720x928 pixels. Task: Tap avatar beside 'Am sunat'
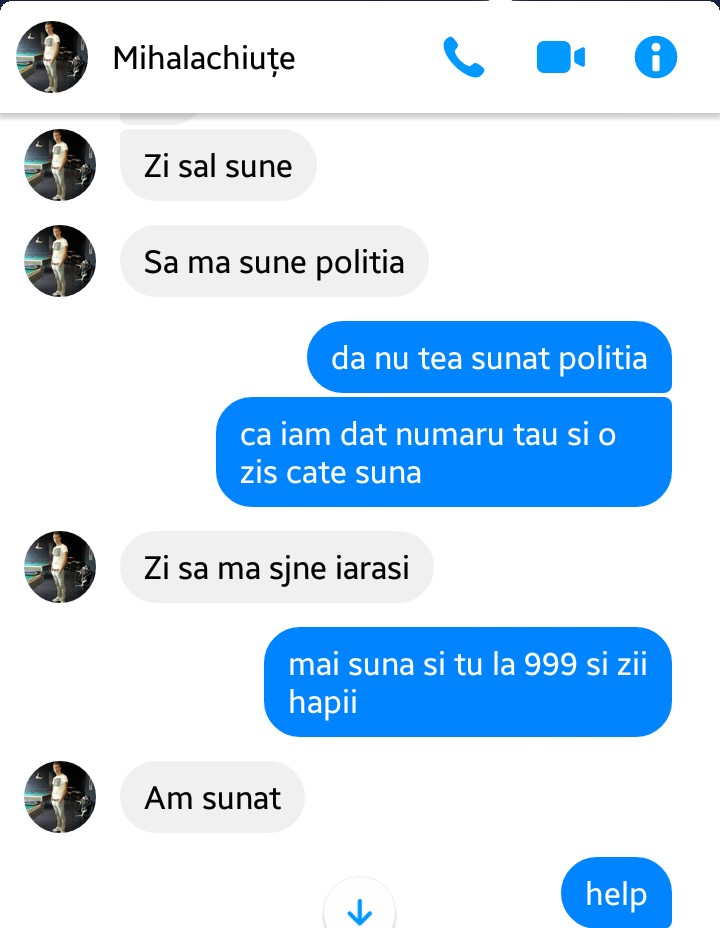(60, 797)
